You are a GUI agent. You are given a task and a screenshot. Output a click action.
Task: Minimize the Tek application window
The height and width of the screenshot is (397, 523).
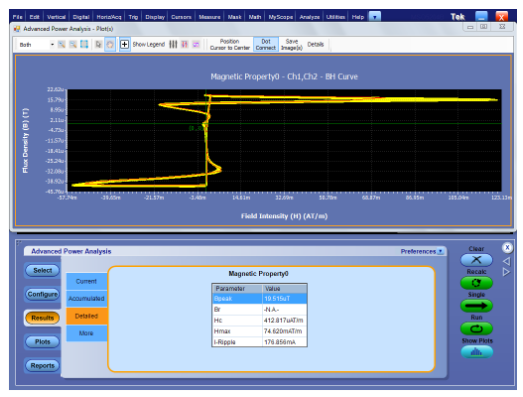click(481, 16)
